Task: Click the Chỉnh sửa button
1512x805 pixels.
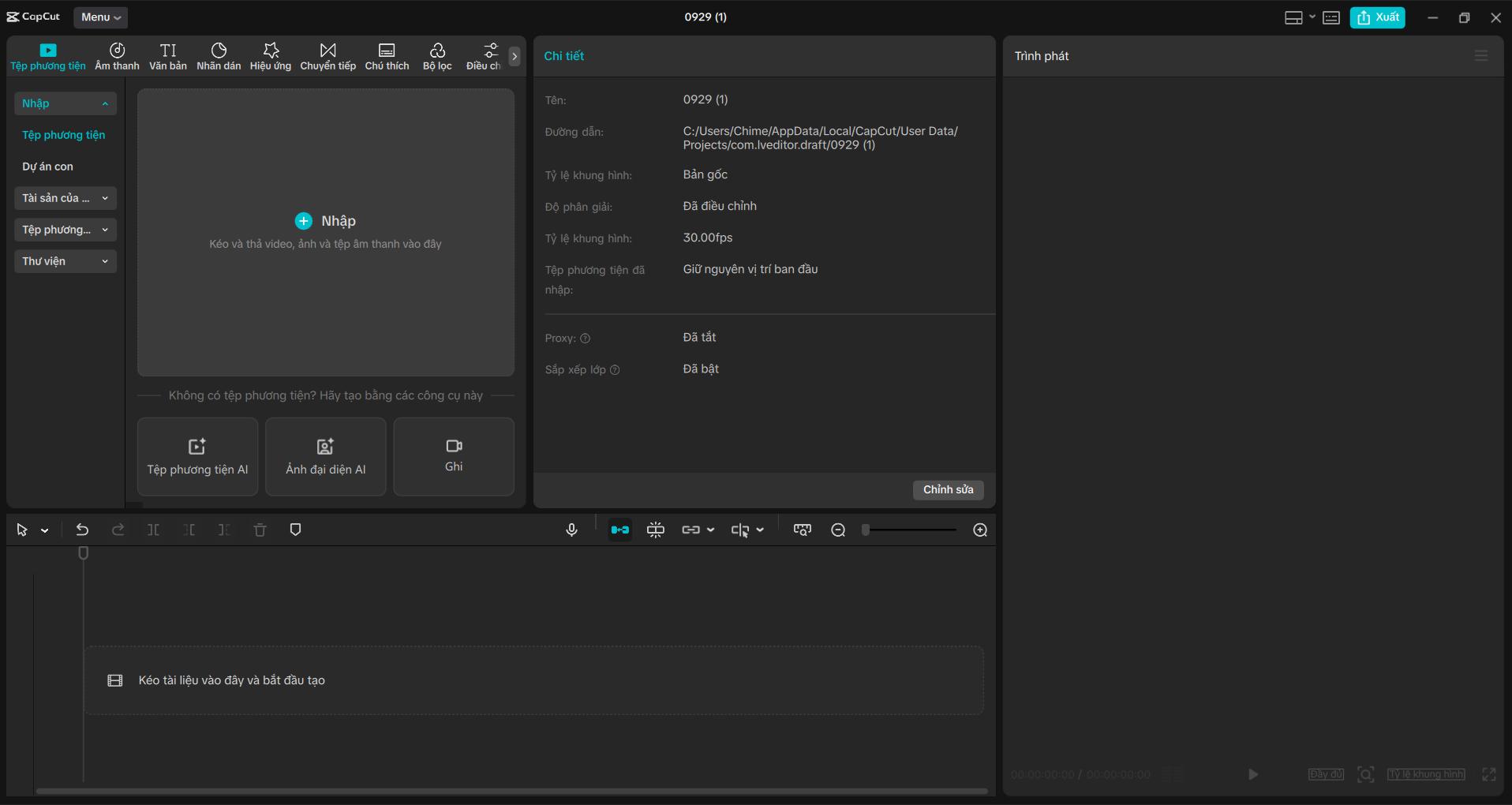Action: 948,490
